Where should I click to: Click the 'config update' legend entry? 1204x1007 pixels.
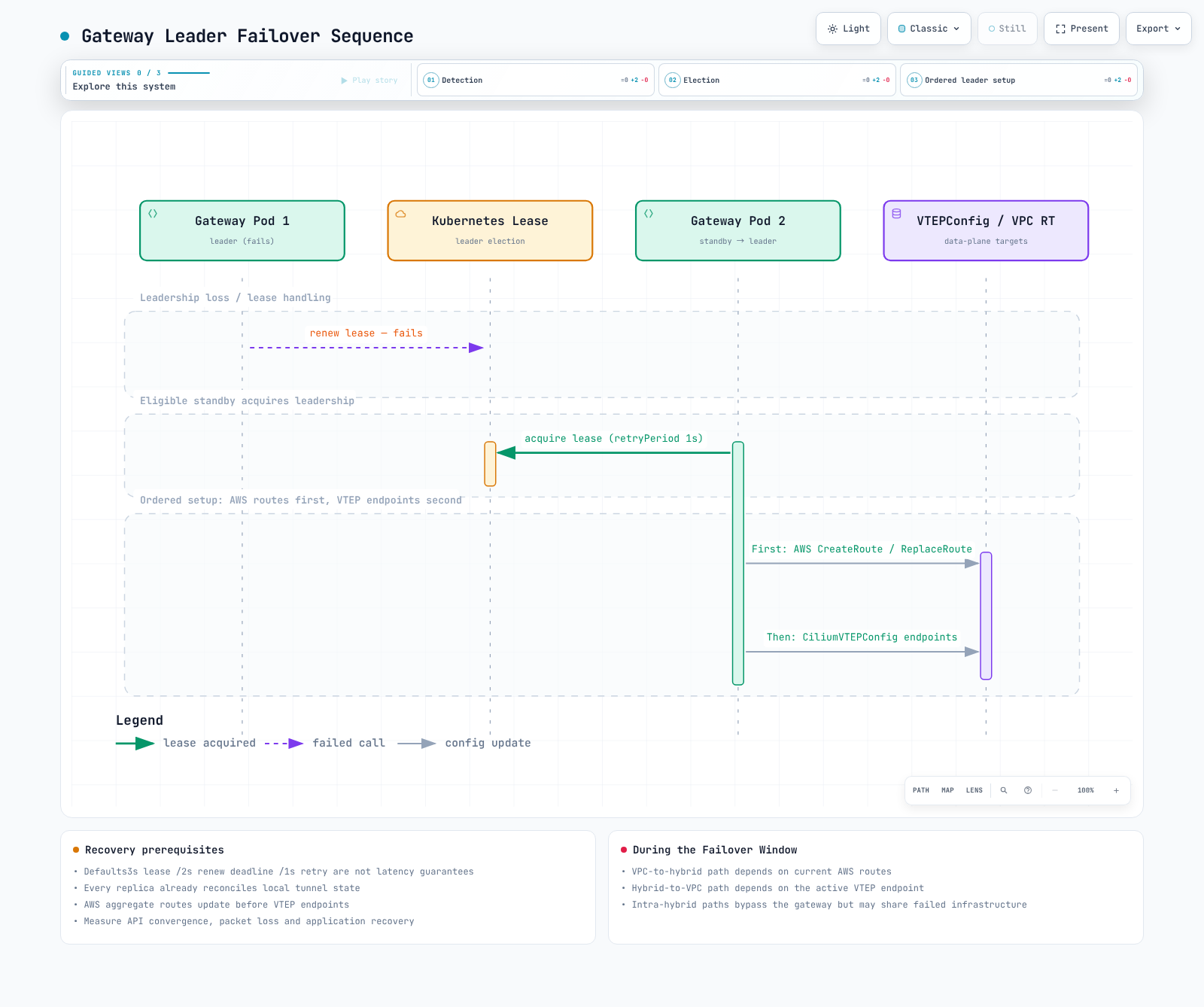click(488, 743)
